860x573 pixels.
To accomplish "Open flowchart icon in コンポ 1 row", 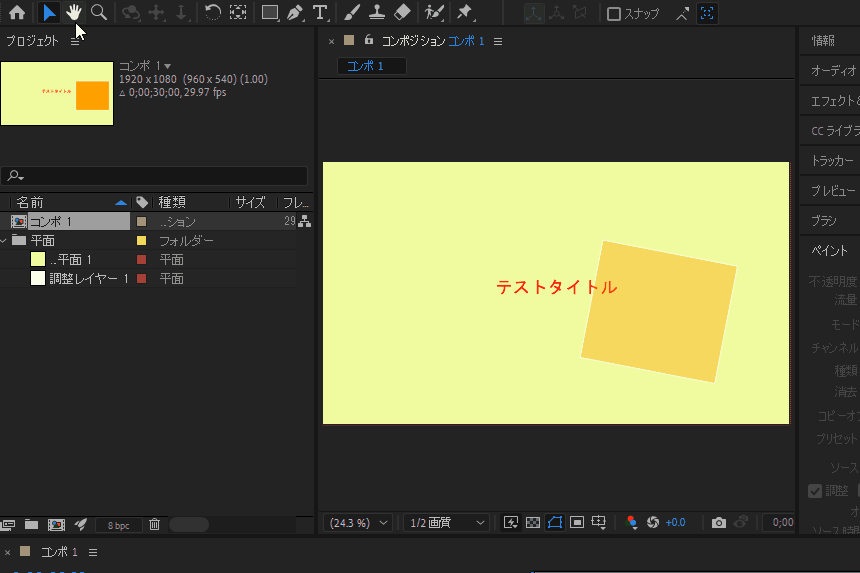I will (x=304, y=222).
